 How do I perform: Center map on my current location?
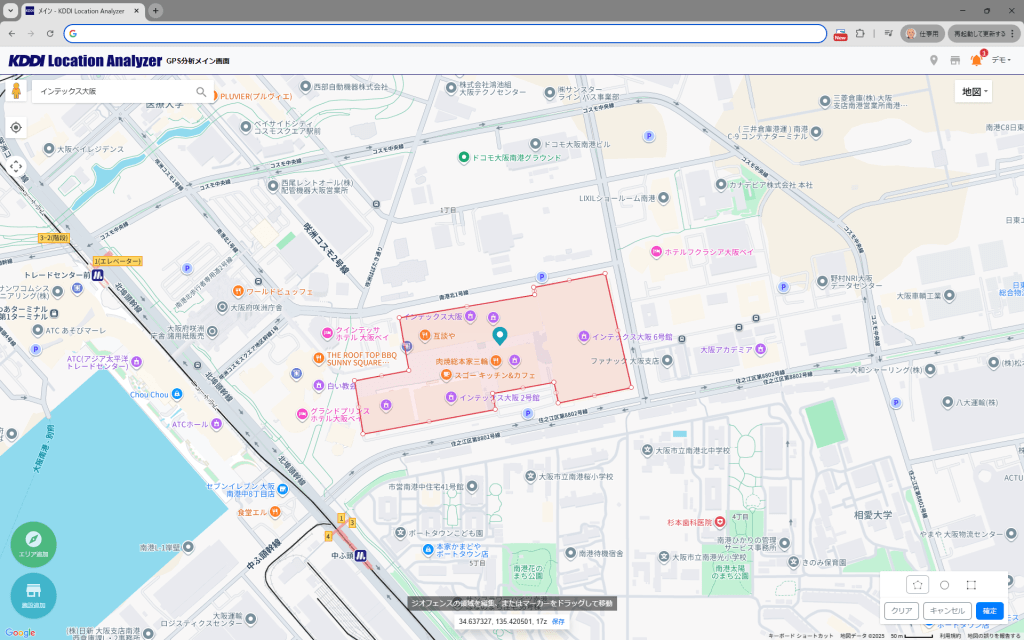pos(16,128)
